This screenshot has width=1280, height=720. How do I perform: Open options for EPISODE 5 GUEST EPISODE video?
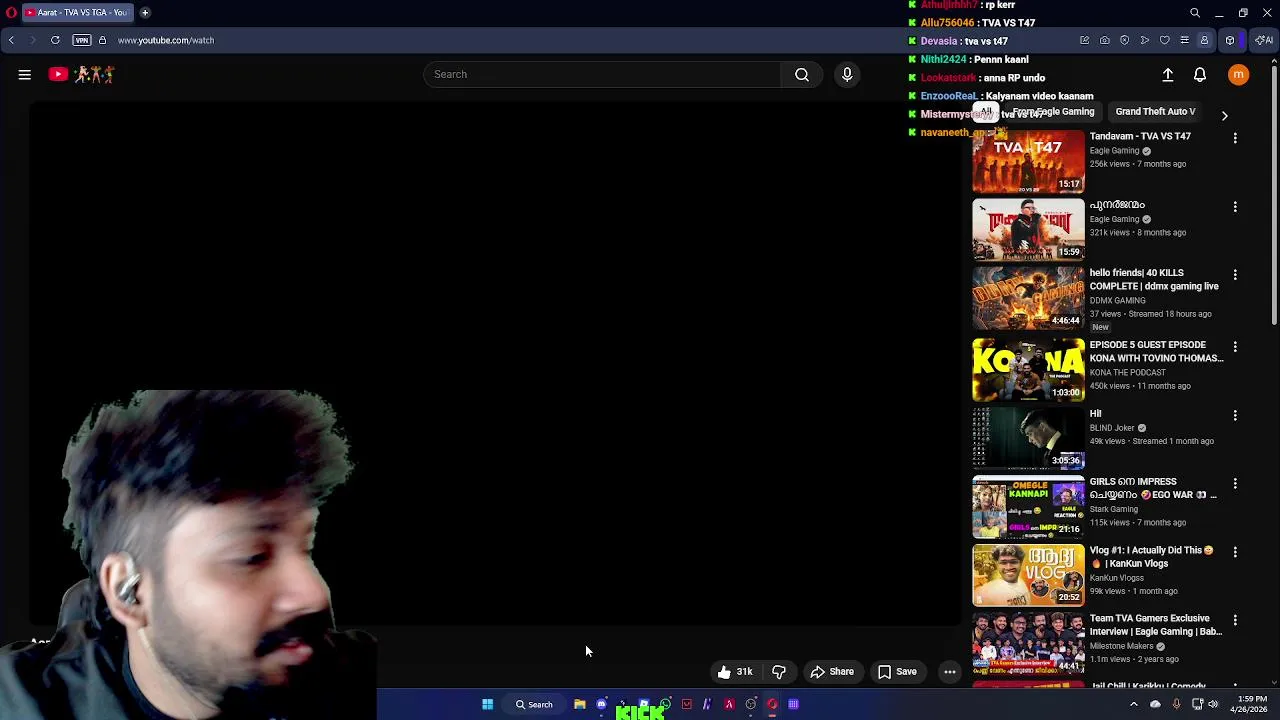(1235, 346)
